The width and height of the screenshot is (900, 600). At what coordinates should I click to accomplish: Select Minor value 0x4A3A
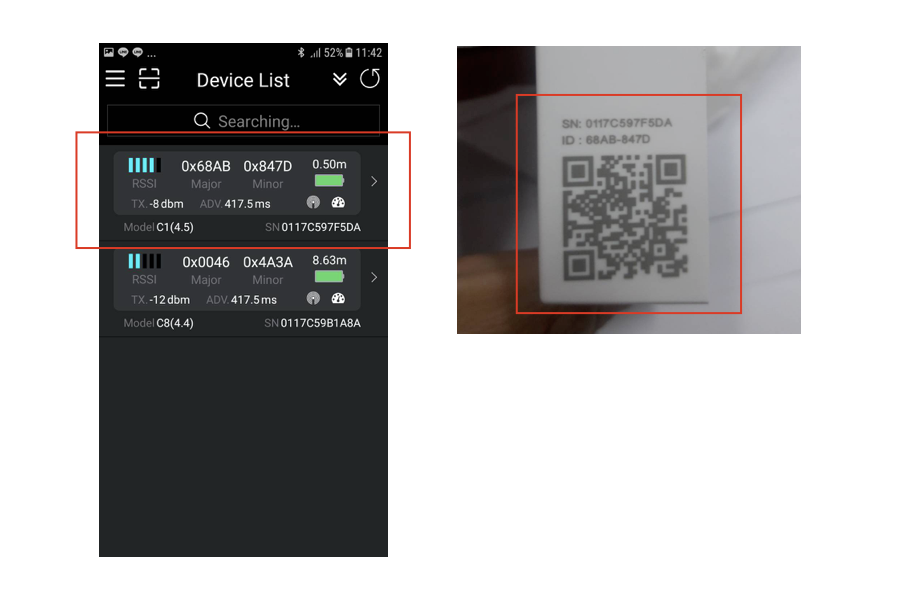click(x=268, y=262)
